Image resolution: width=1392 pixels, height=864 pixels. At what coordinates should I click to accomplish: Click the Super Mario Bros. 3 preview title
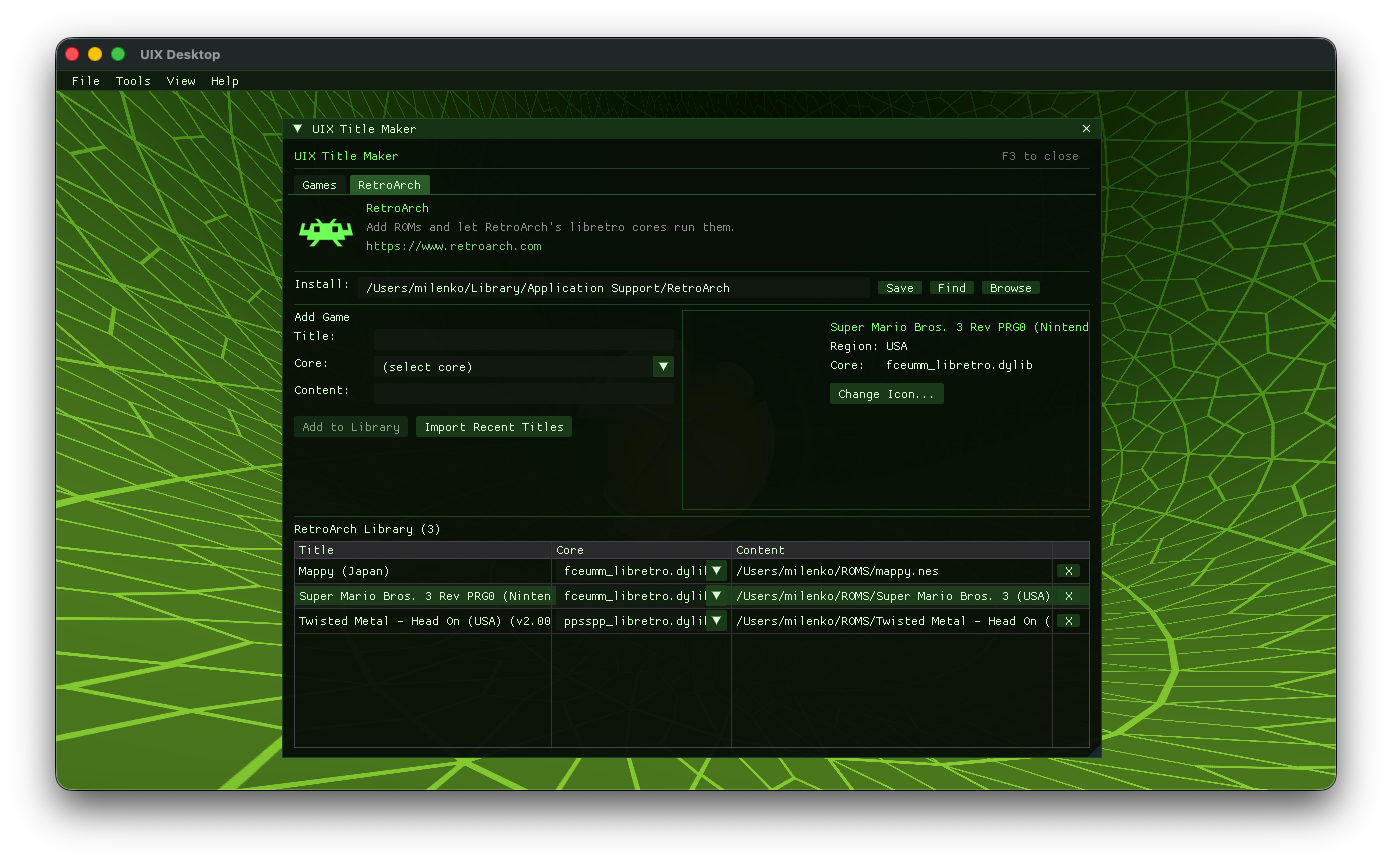(959, 327)
